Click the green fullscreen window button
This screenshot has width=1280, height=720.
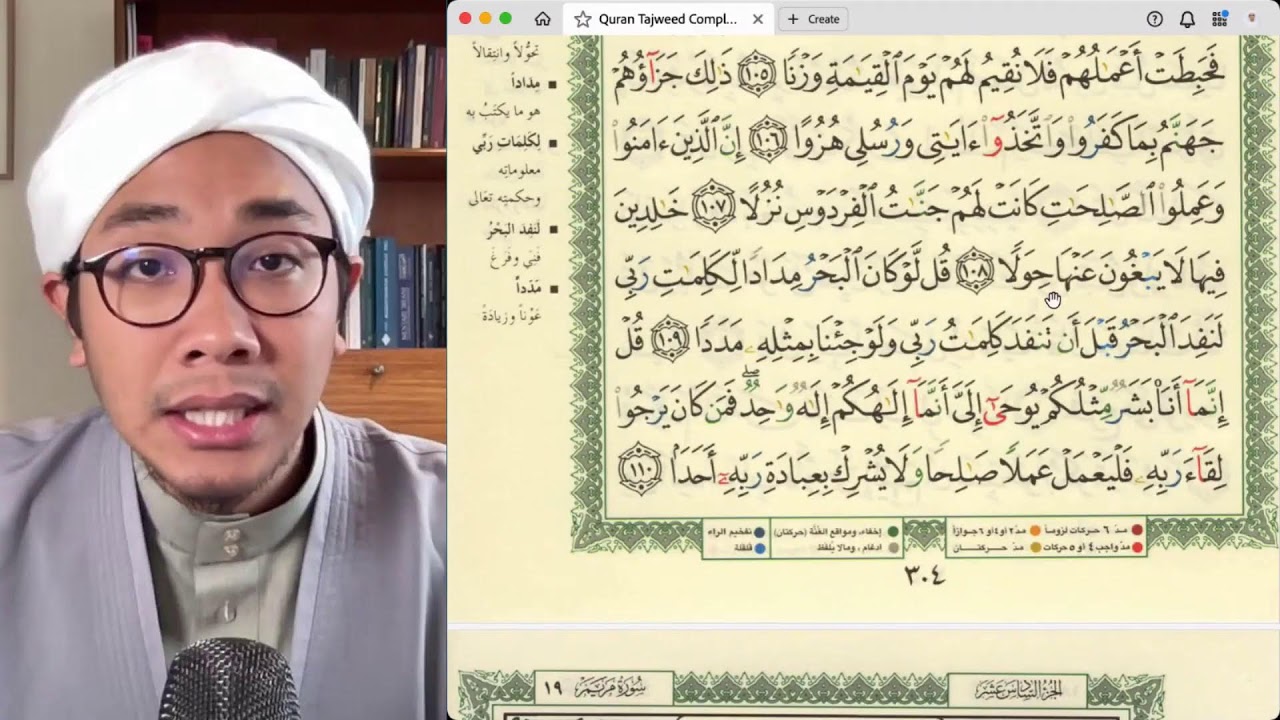point(505,18)
